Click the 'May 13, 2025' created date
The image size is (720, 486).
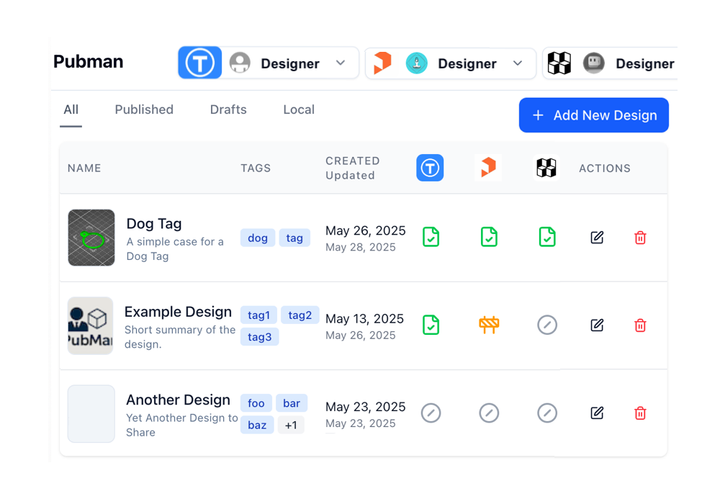[365, 319]
